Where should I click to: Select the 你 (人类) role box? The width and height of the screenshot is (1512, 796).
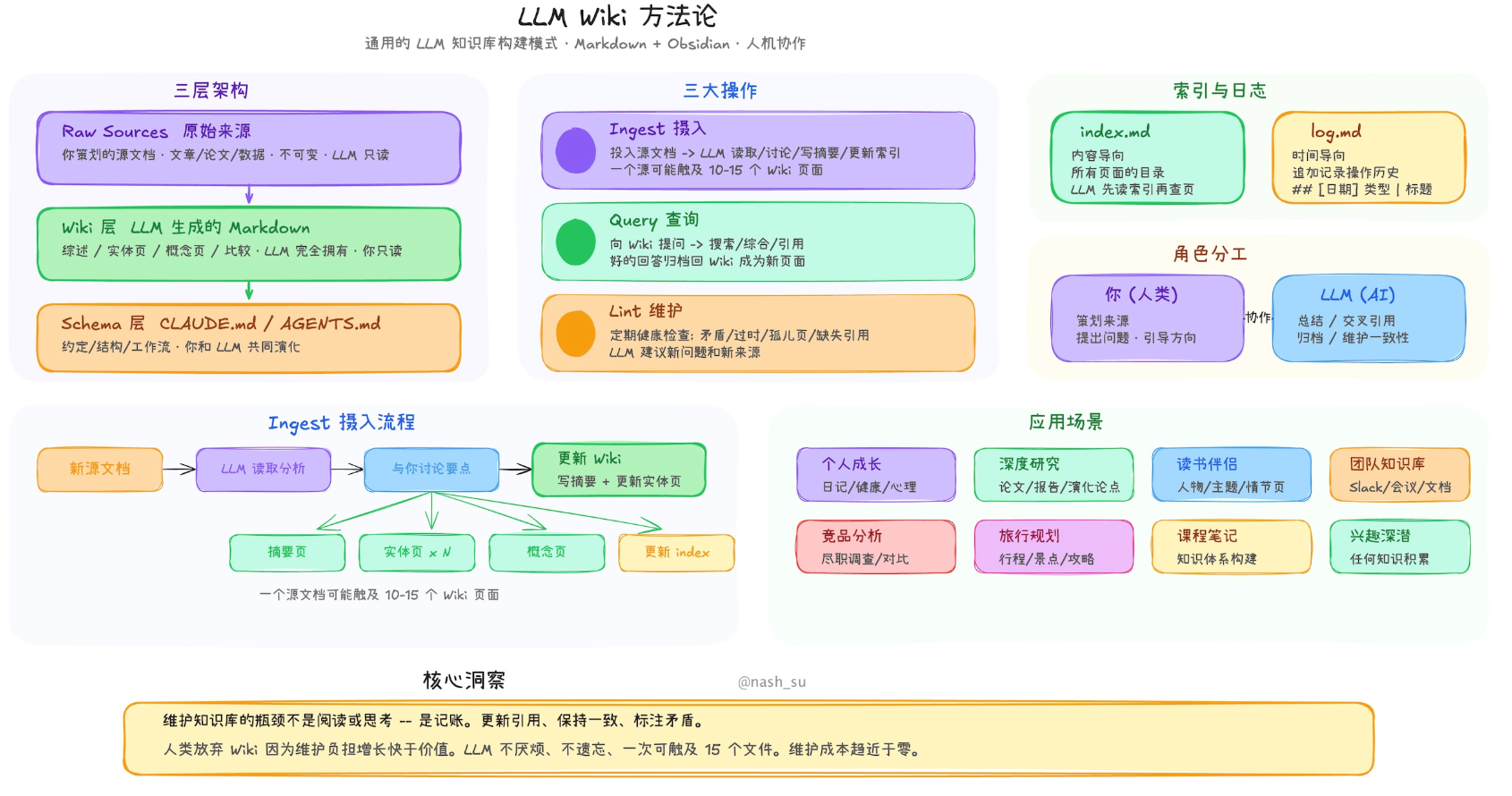tap(1147, 318)
